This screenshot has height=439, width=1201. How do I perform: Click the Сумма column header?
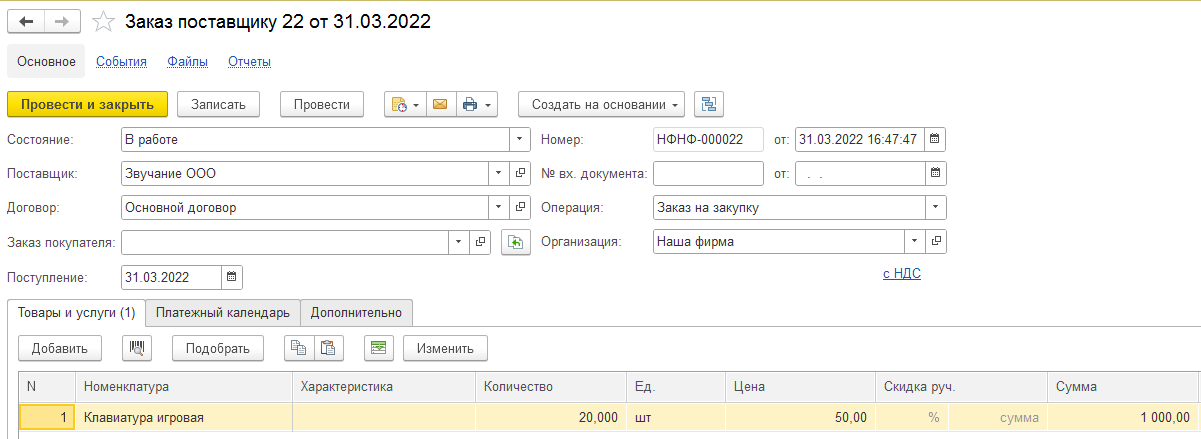pyautogui.click(x=1123, y=386)
